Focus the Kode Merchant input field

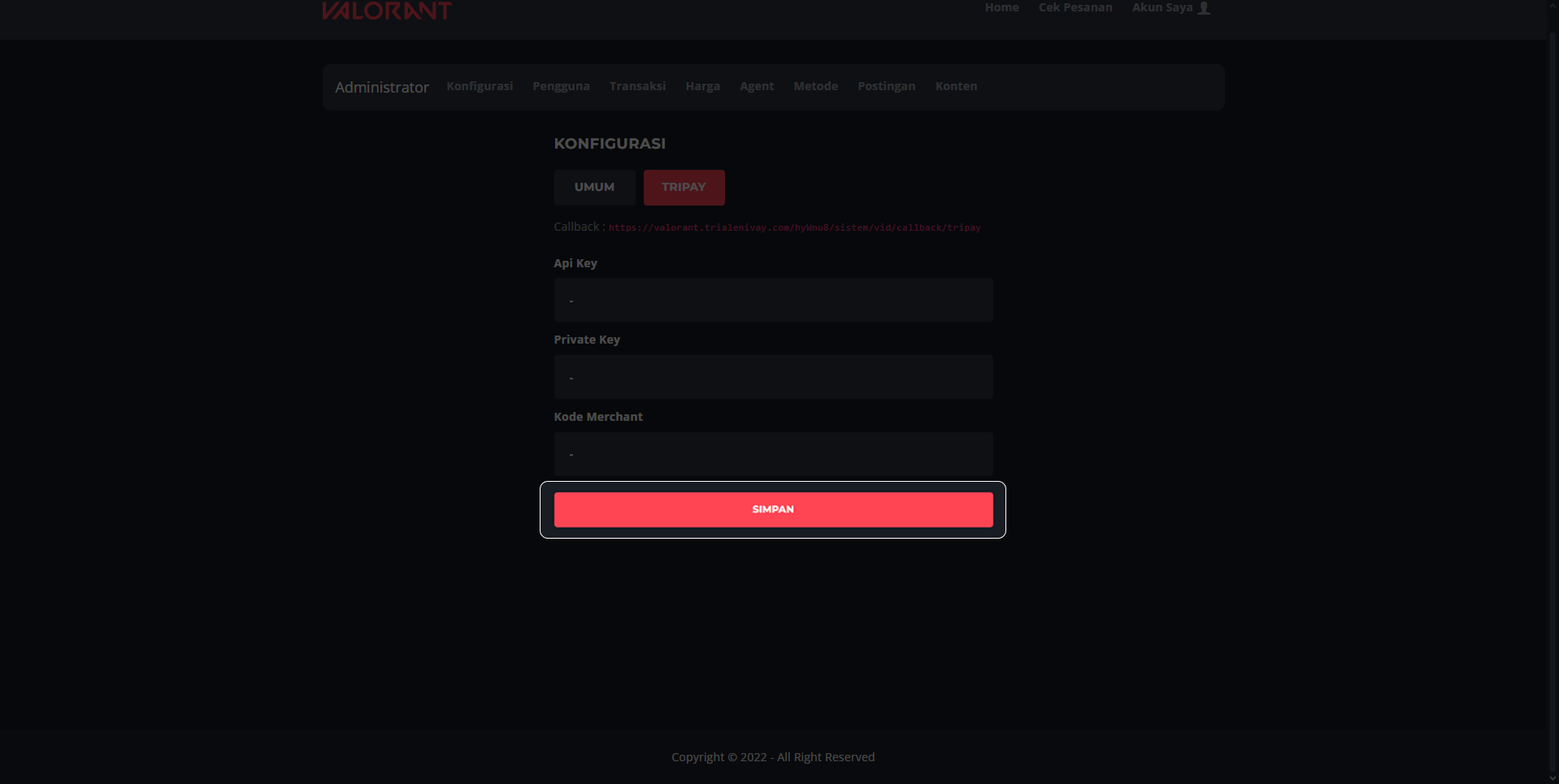coord(773,454)
